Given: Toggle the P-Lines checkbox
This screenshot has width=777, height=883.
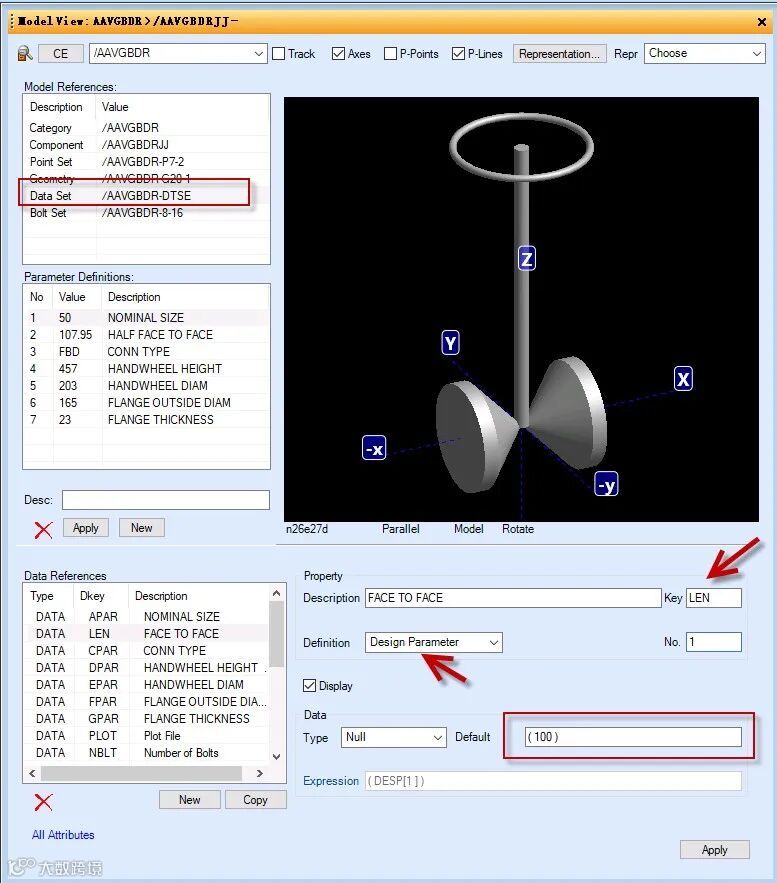Looking at the screenshot, I should pos(458,53).
